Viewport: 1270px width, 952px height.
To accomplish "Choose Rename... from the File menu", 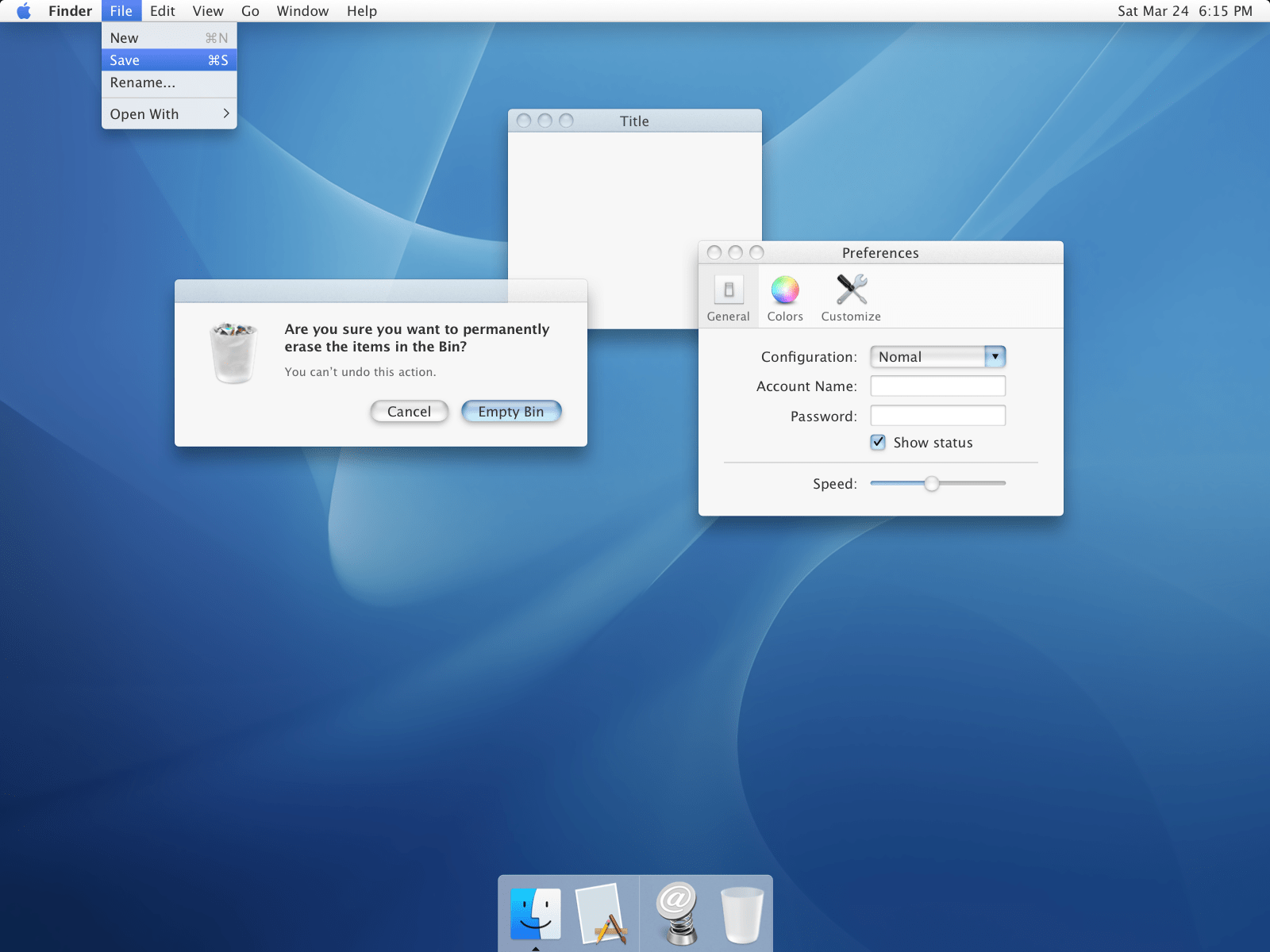I will (x=169, y=83).
